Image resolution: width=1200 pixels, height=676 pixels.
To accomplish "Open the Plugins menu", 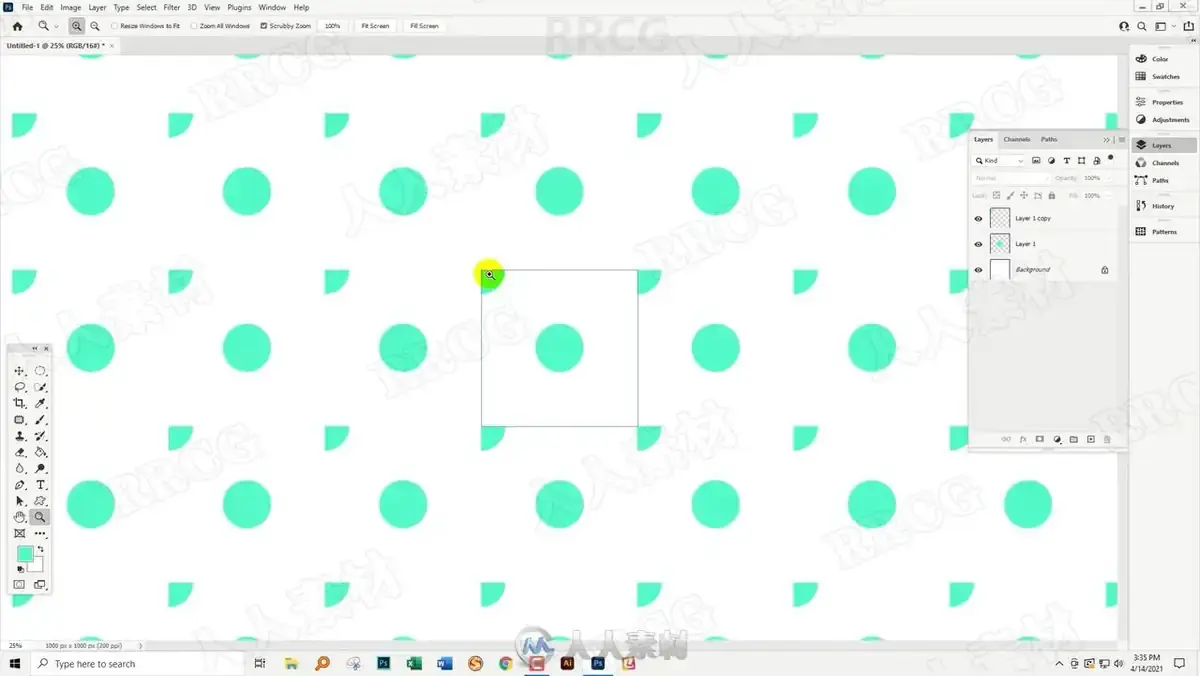I will pyautogui.click(x=240, y=7).
